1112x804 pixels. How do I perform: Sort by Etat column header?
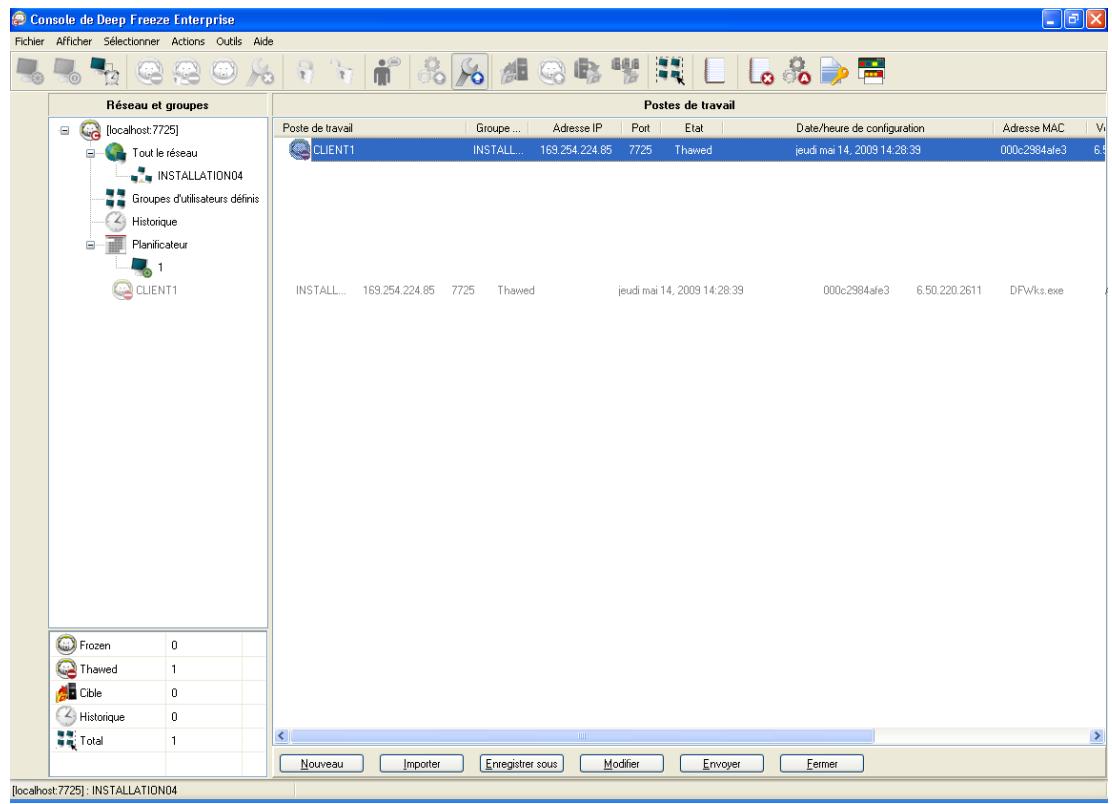click(694, 128)
